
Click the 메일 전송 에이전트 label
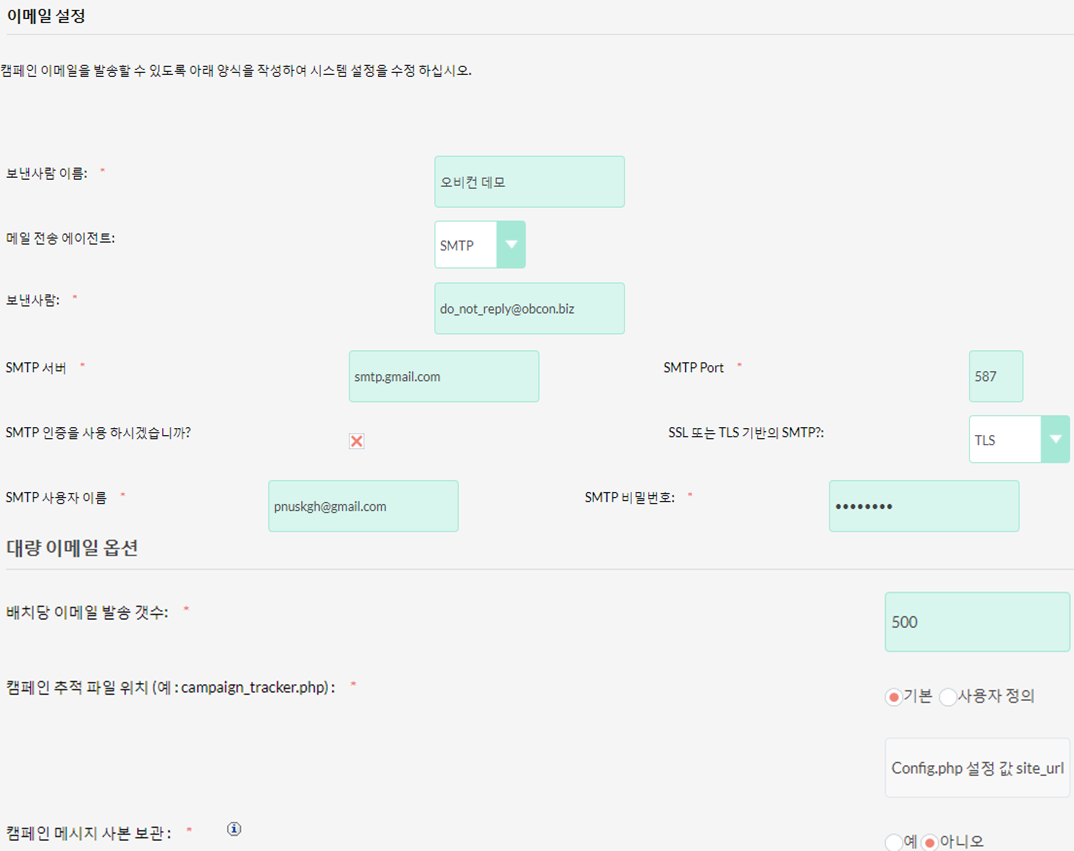(x=60, y=238)
